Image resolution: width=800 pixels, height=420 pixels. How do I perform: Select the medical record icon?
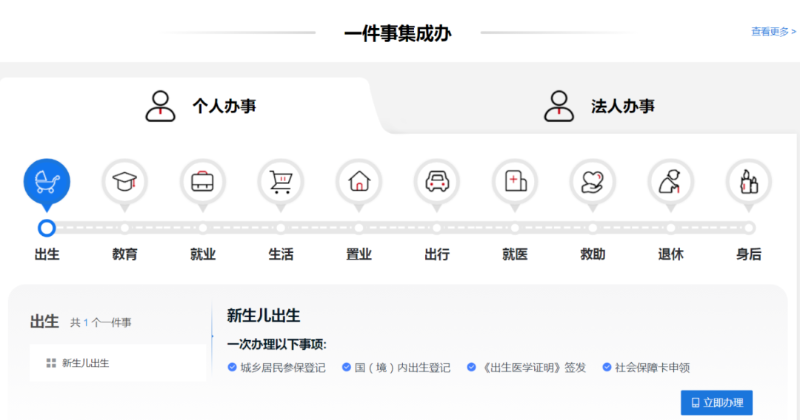pyautogui.click(x=515, y=182)
